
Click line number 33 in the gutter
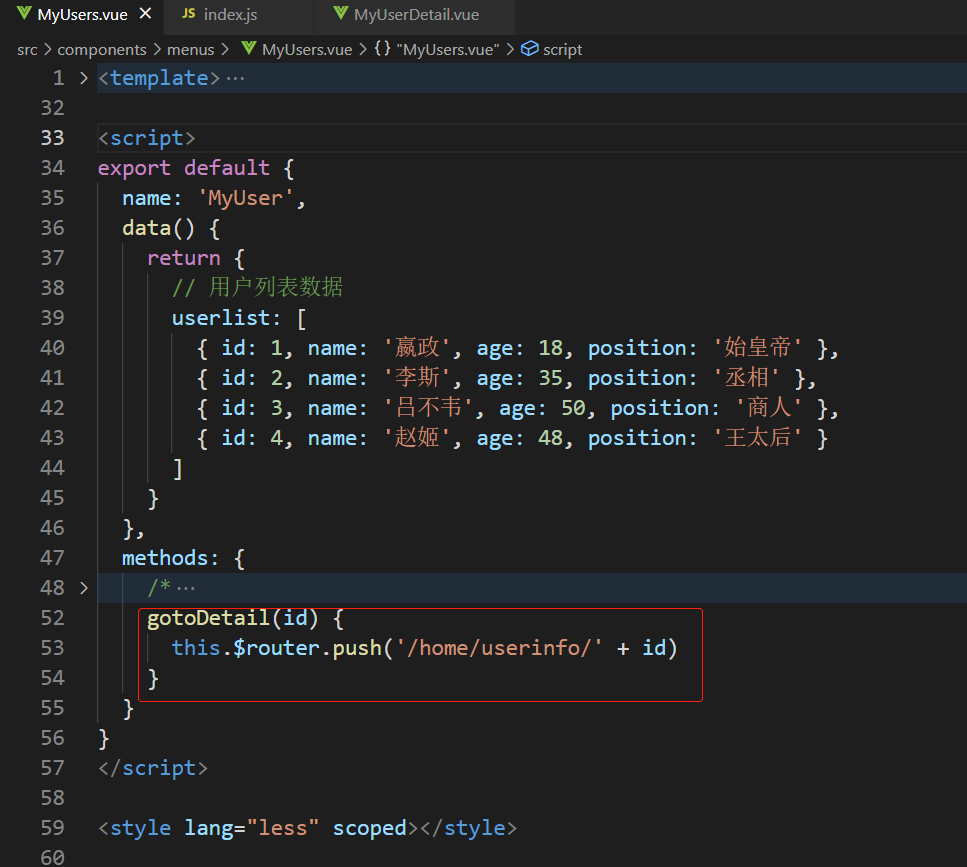pyautogui.click(x=52, y=138)
